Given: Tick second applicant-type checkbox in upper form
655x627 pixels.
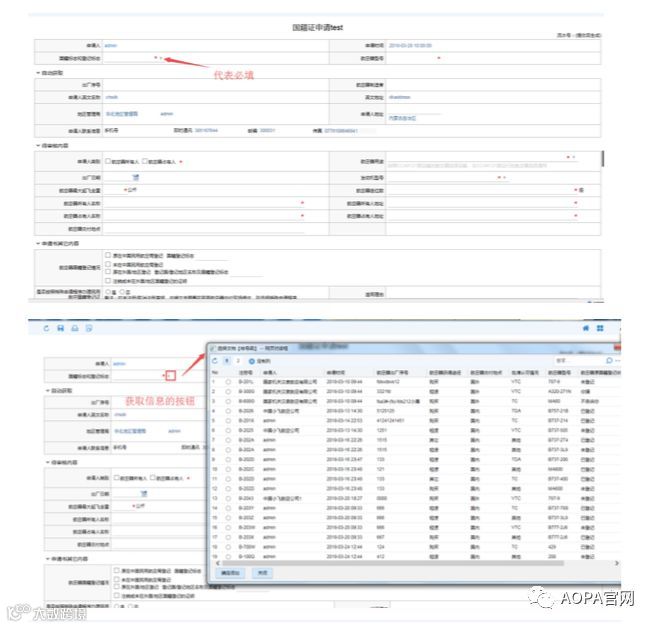Looking at the screenshot, I should pos(145,161).
